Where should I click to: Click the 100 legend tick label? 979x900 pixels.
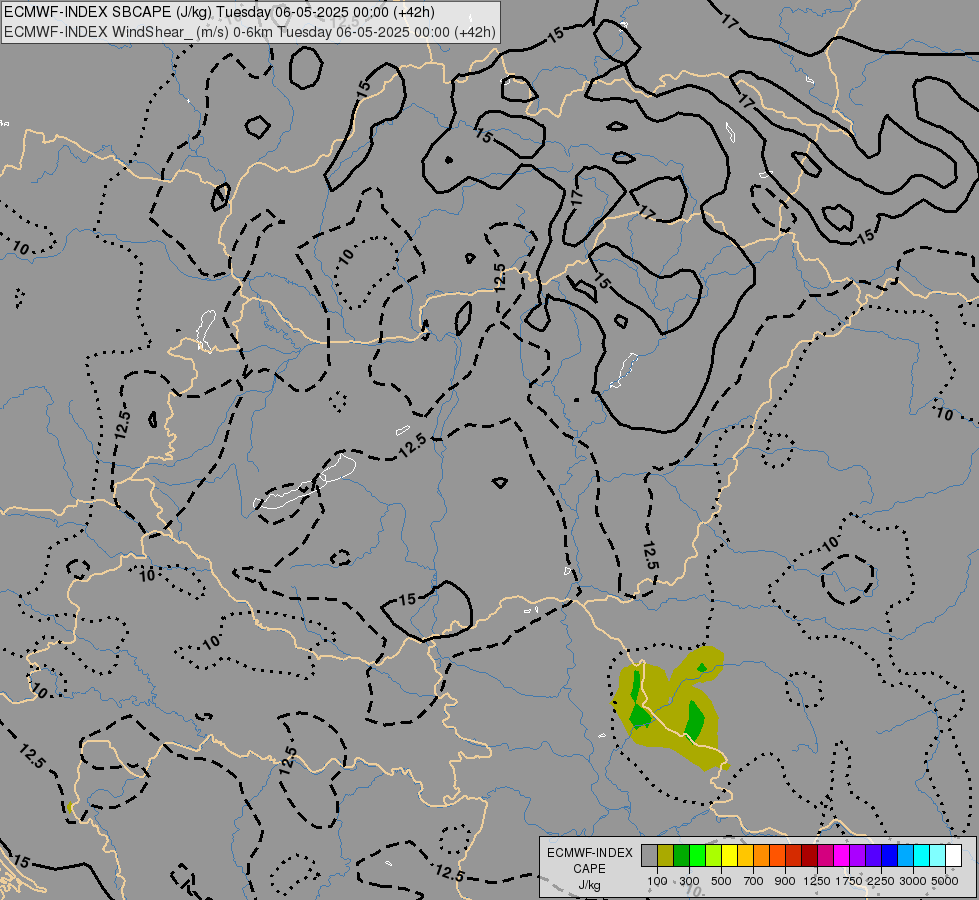click(657, 881)
